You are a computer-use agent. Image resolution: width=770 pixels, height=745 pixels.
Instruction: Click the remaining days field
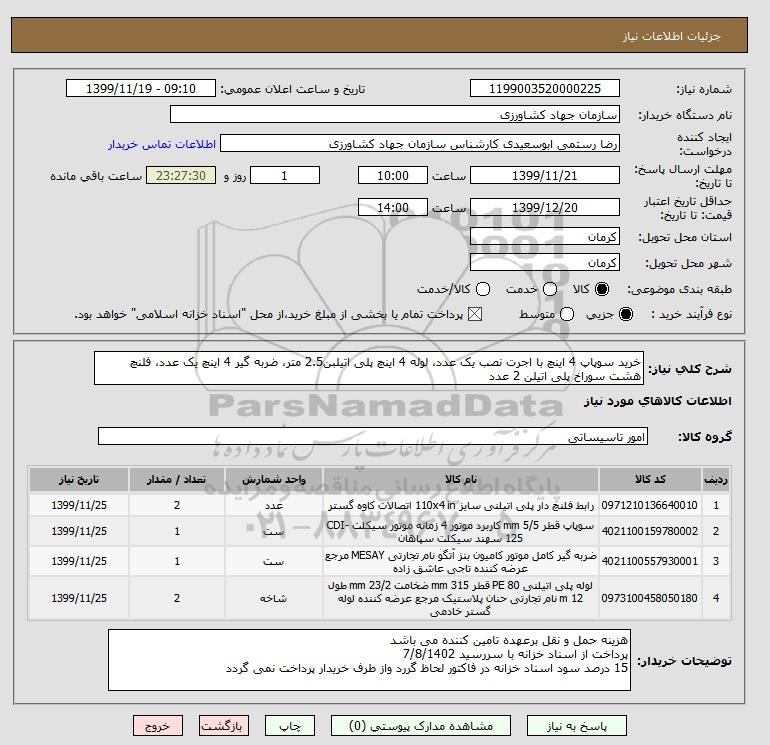tap(285, 175)
